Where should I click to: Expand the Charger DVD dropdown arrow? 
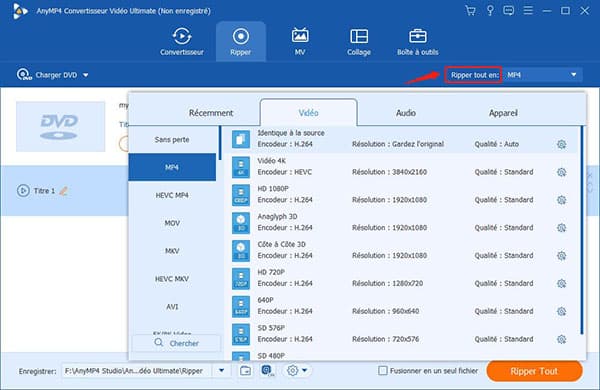pyautogui.click(x=86, y=75)
